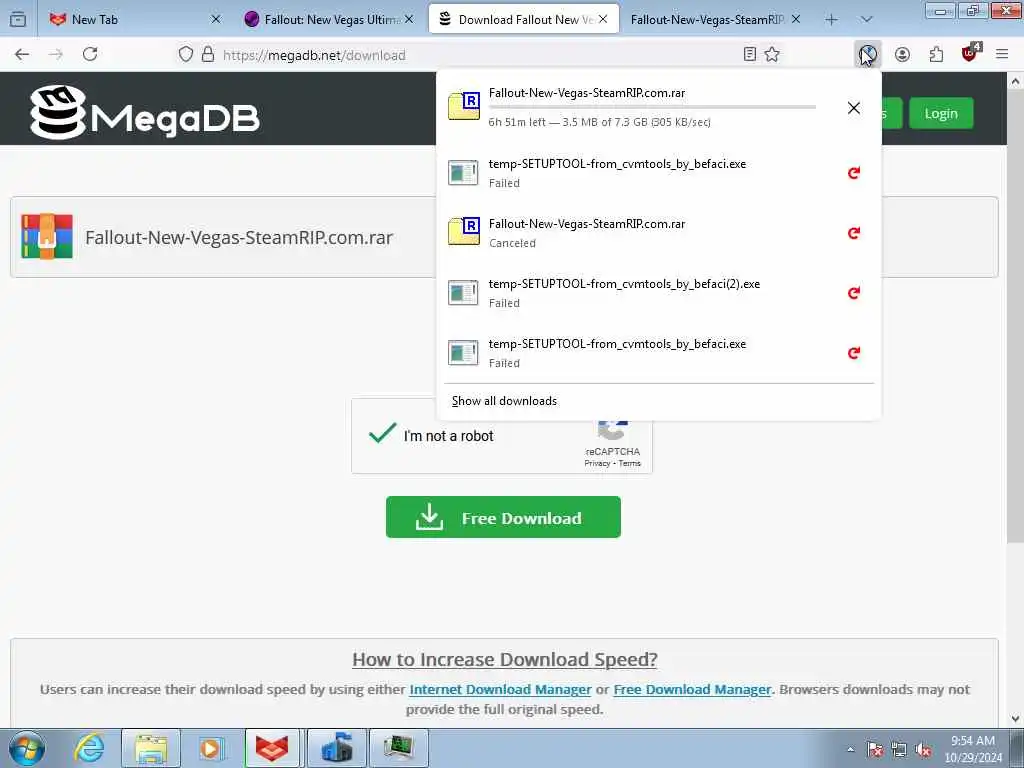
Task: Open a new tab with plus button
Action: coord(831,20)
